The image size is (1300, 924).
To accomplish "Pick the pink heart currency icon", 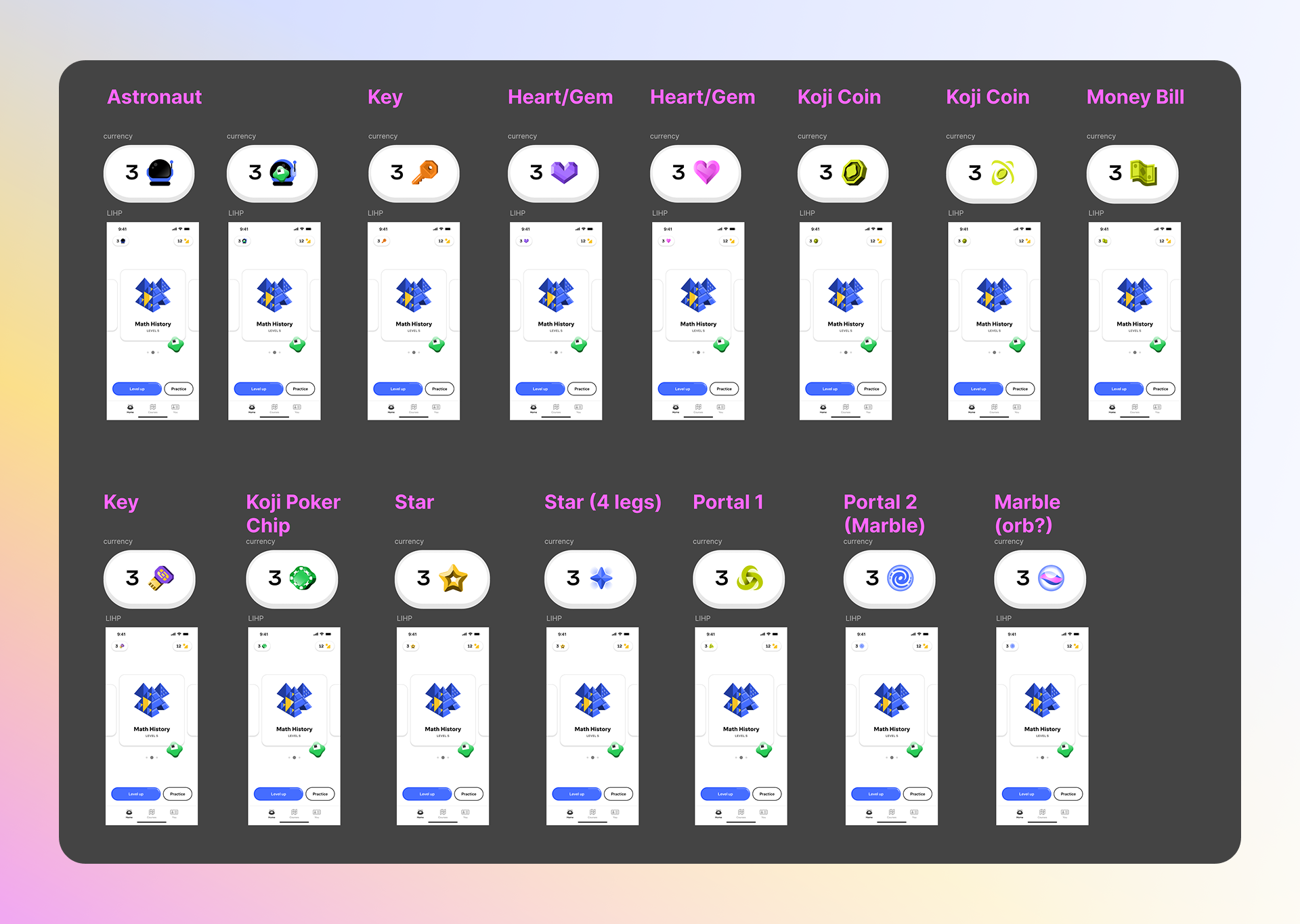I will [707, 172].
